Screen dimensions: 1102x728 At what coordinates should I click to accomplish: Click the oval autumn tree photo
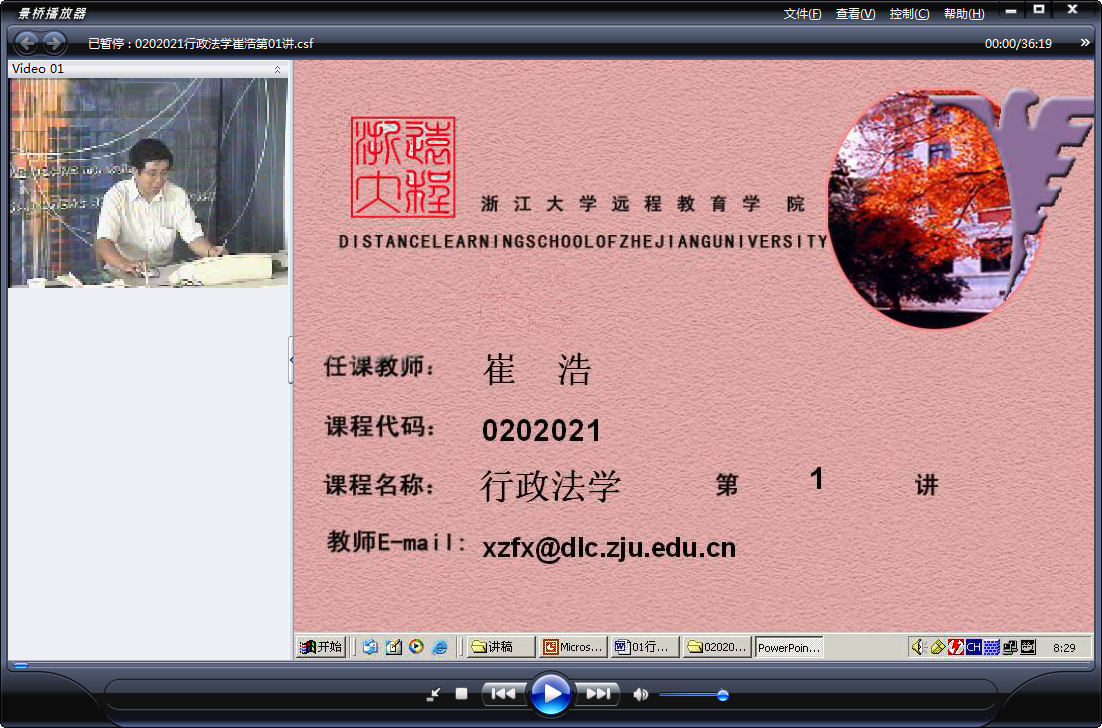(x=935, y=208)
